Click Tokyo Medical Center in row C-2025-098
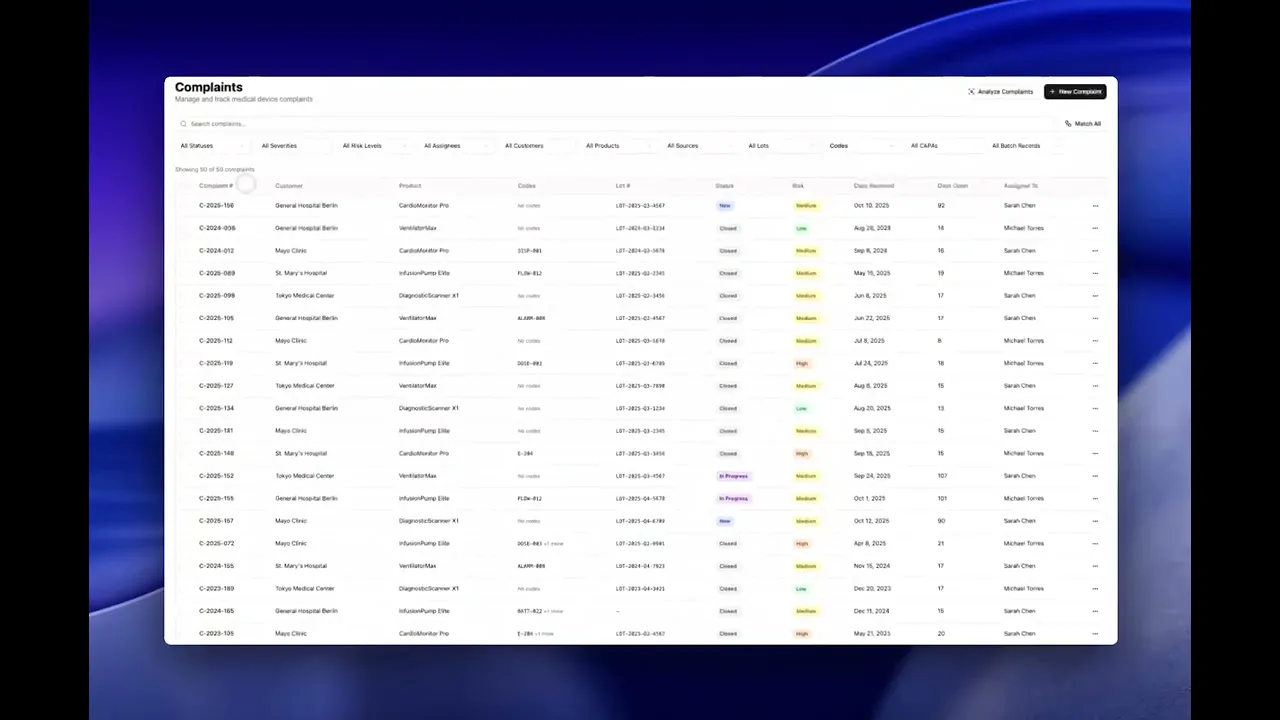1280x720 pixels. click(x=305, y=296)
